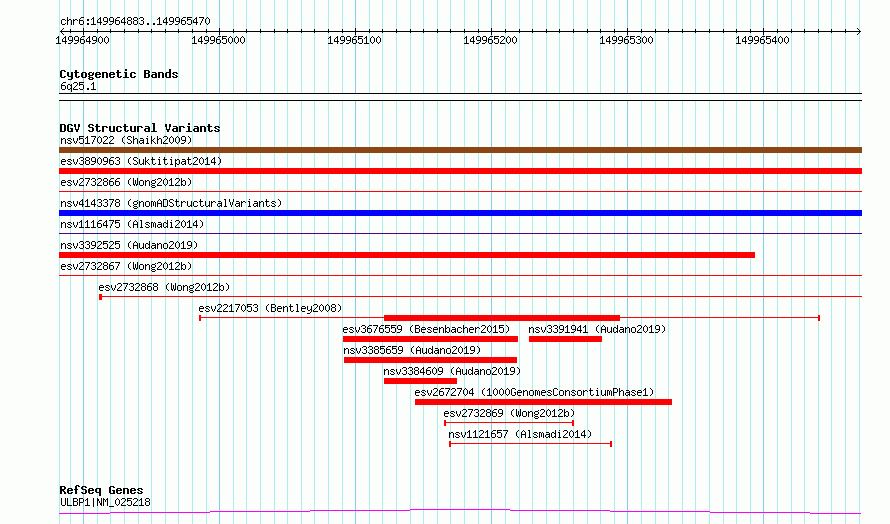The height and width of the screenshot is (524, 890).
Task: Select the thin nsv1121657 variant line
Action: click(530, 444)
